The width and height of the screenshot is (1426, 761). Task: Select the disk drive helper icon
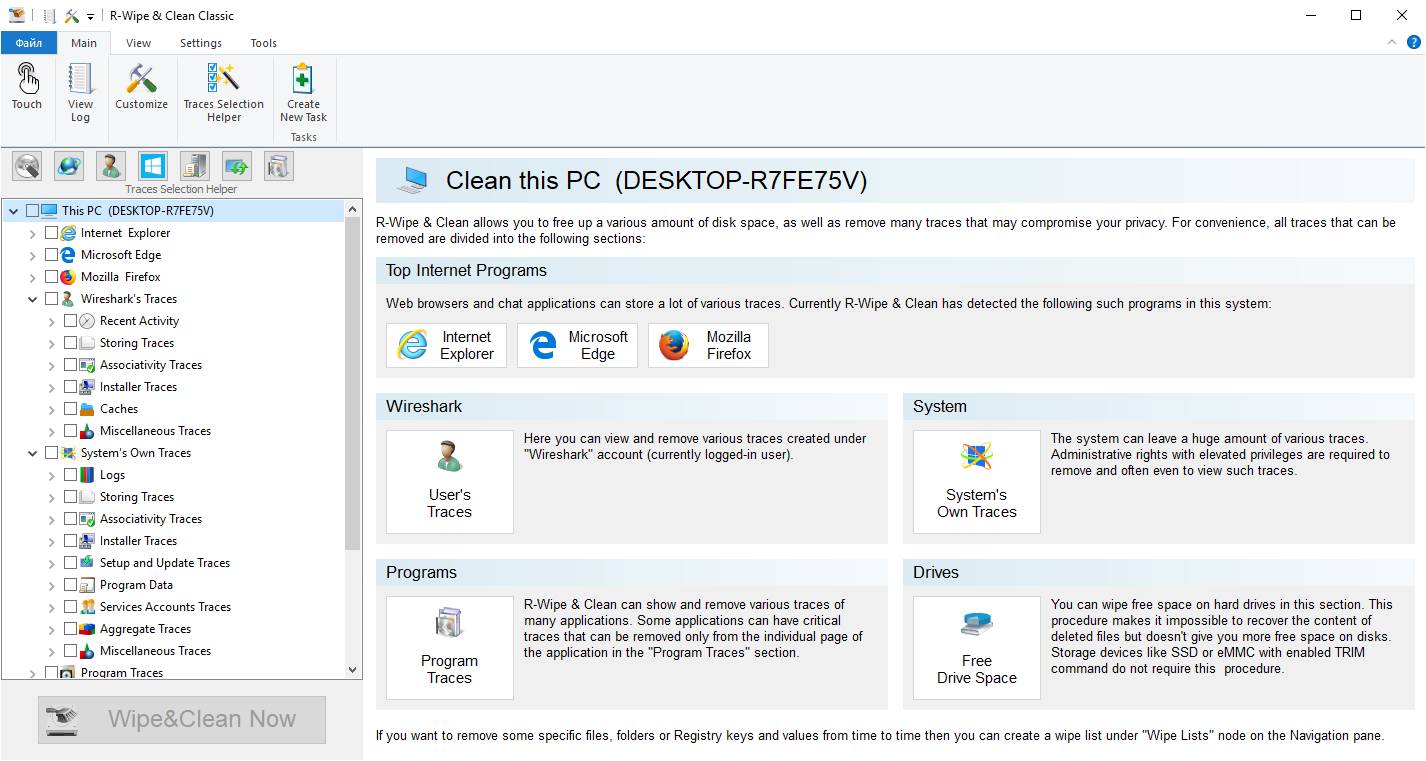click(27, 166)
